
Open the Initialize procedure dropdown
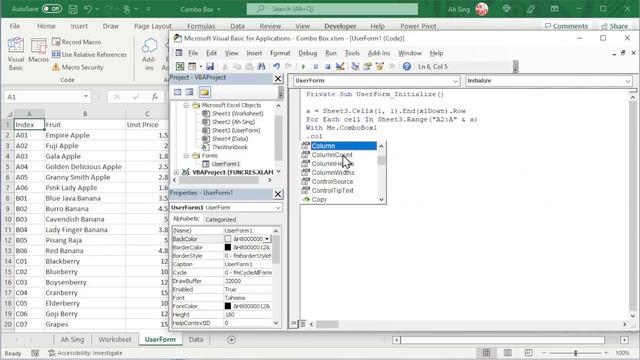(x=627, y=81)
